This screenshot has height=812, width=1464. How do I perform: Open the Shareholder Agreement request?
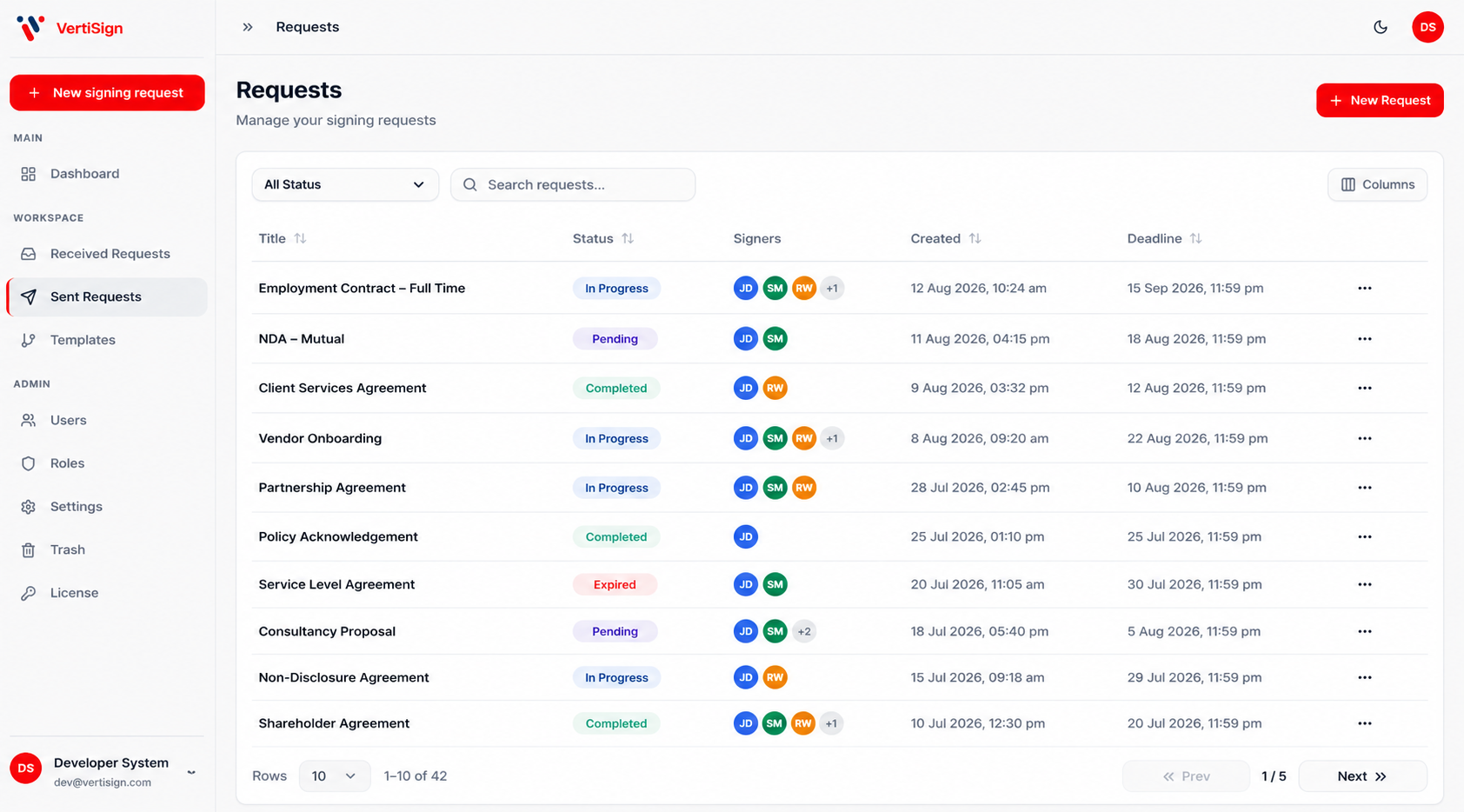(334, 723)
